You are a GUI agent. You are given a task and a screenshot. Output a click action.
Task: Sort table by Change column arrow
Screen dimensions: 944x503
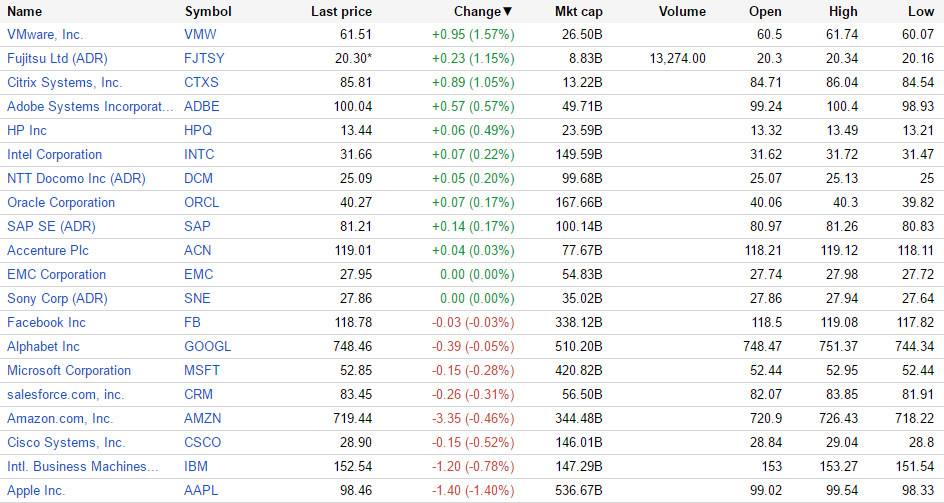tap(507, 12)
